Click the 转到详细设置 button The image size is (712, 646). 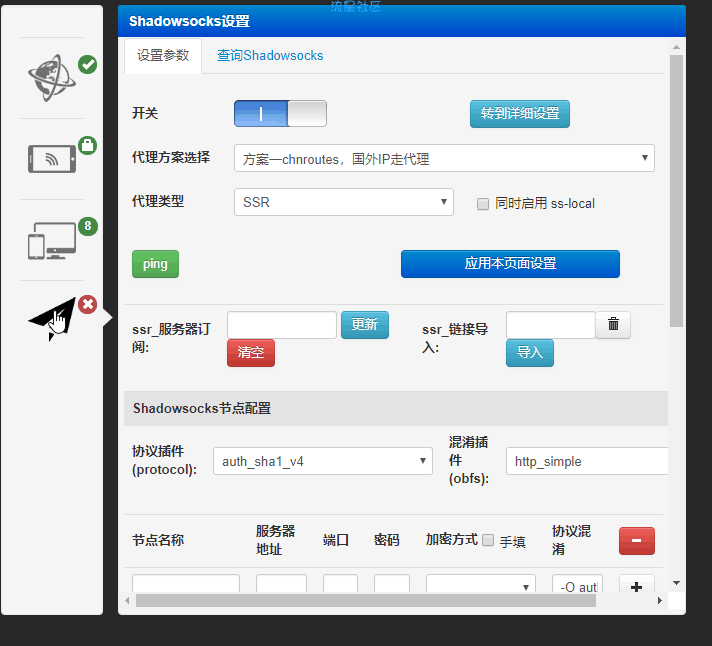click(x=519, y=113)
